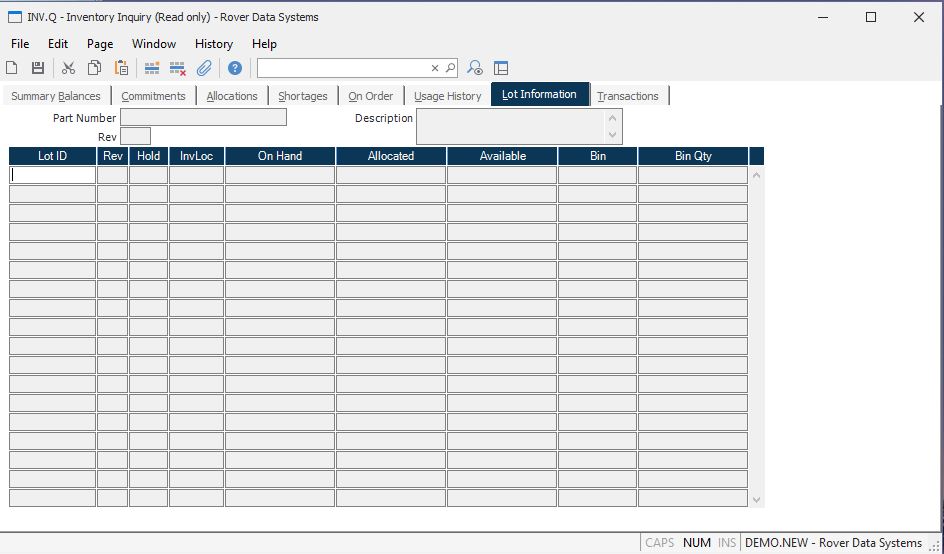The image size is (944, 554).
Task: Click the Save disk icon
Action: tap(38, 68)
